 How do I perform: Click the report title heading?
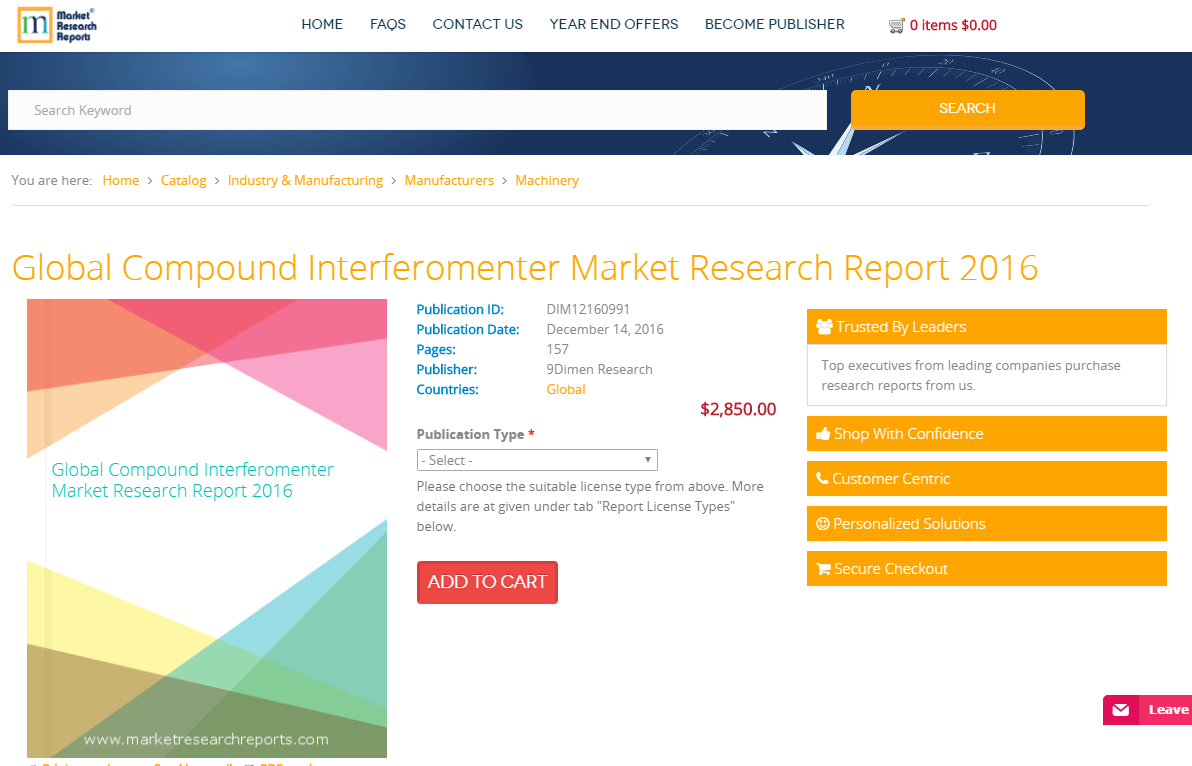[x=525, y=267]
